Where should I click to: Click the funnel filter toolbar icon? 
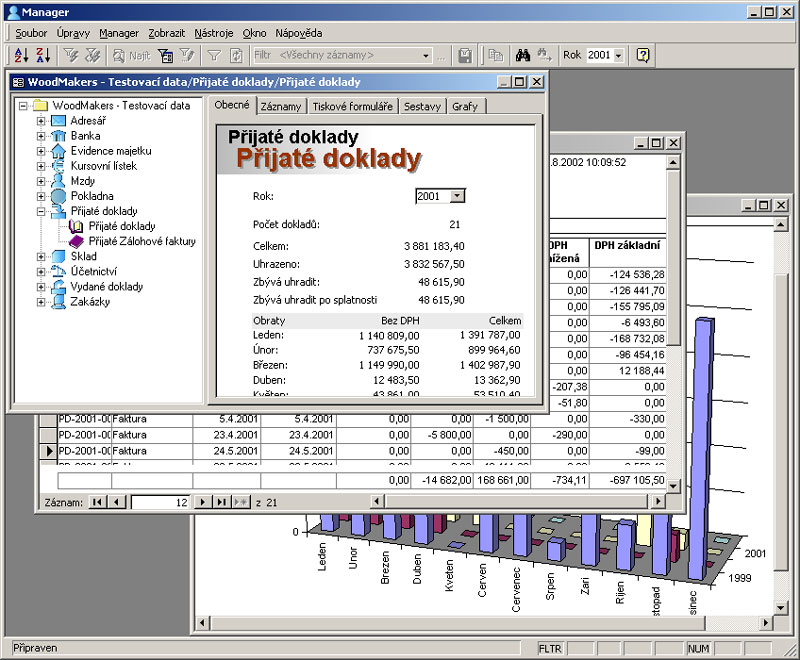pos(213,56)
